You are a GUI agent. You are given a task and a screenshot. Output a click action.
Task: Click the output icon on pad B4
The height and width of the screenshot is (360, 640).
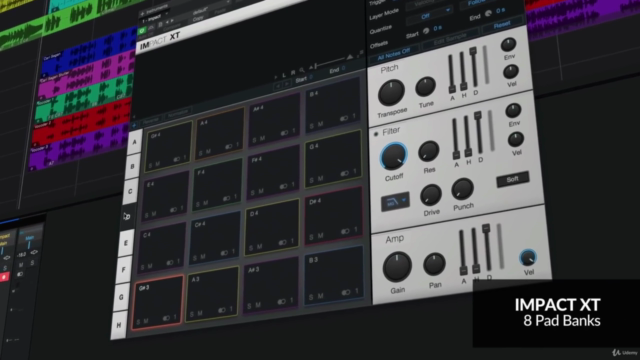pyautogui.click(x=344, y=118)
